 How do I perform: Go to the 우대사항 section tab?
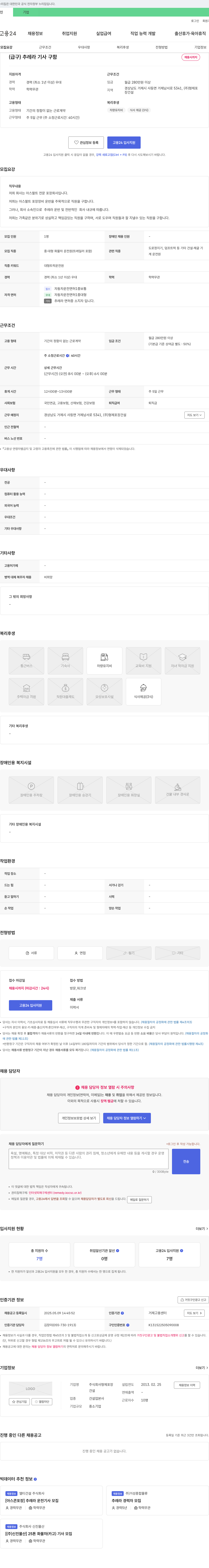(84, 47)
